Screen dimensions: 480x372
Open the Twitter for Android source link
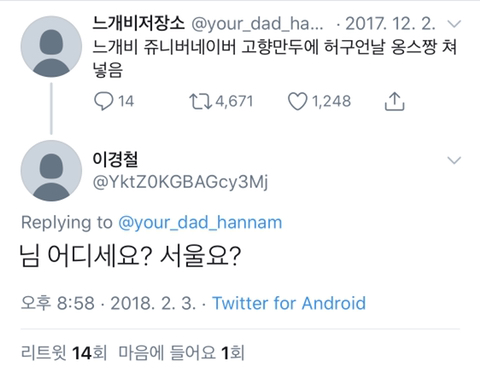(289, 303)
